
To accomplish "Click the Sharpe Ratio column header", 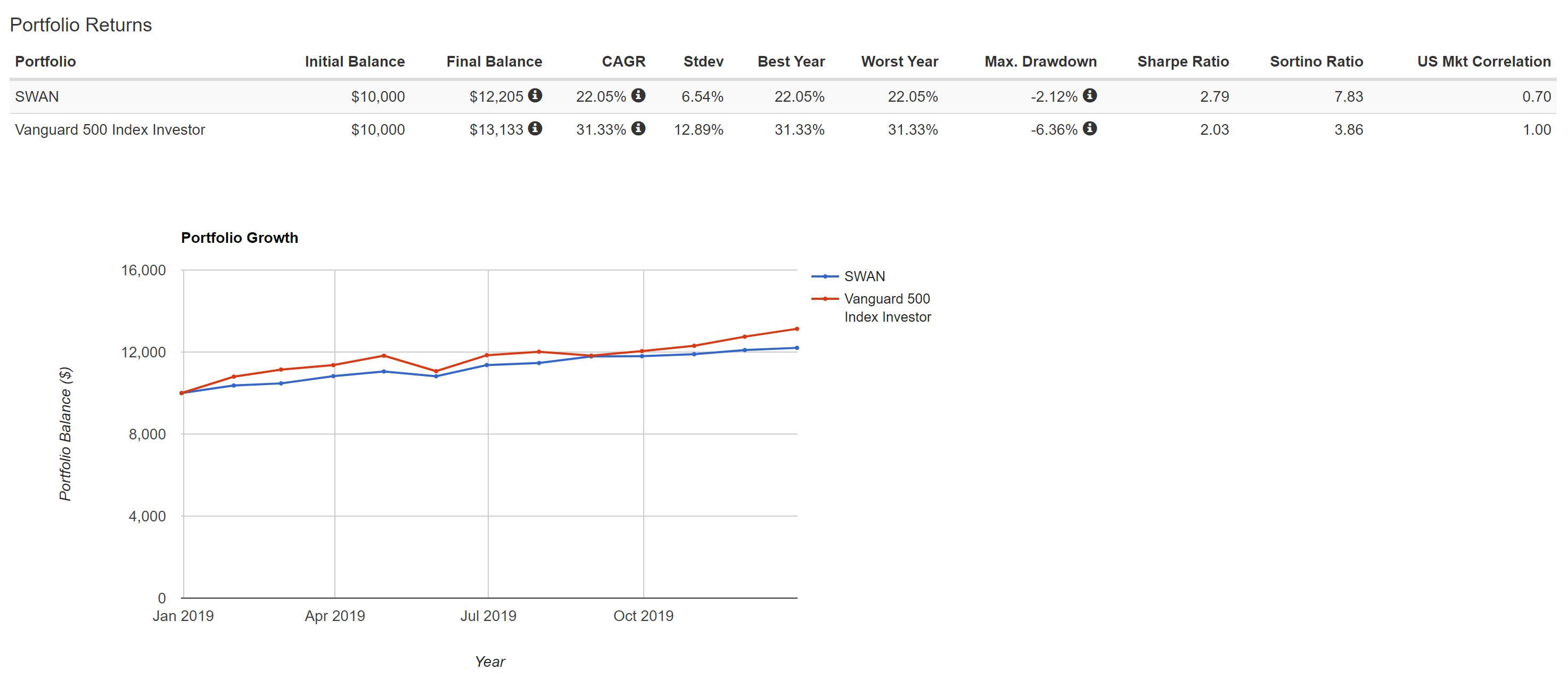I will 1182,62.
